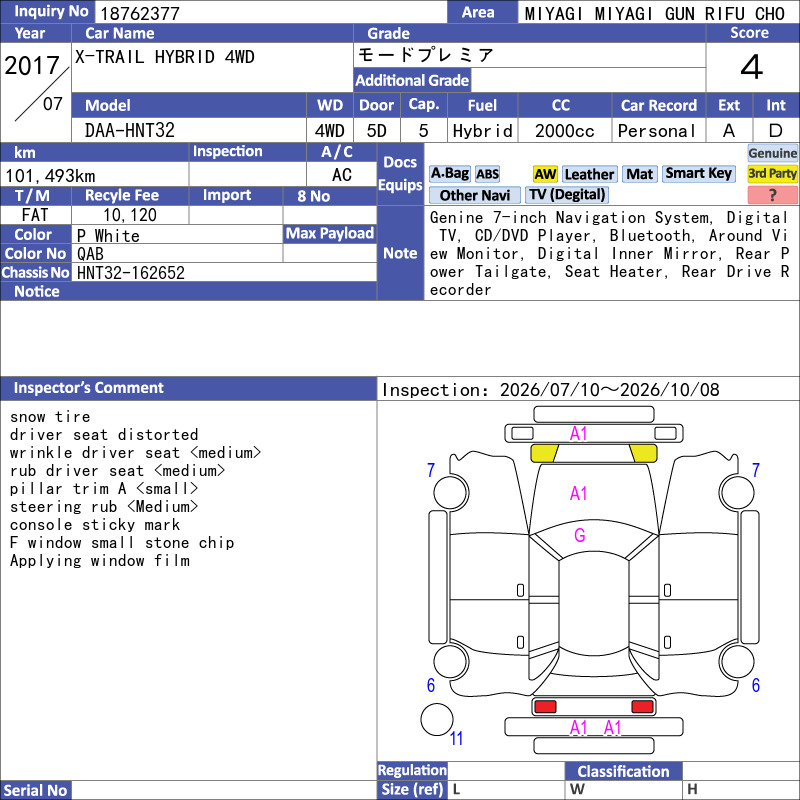Click car name X-TRAIL HYBRID 4WD
The width and height of the screenshot is (800, 800).
click(x=165, y=57)
